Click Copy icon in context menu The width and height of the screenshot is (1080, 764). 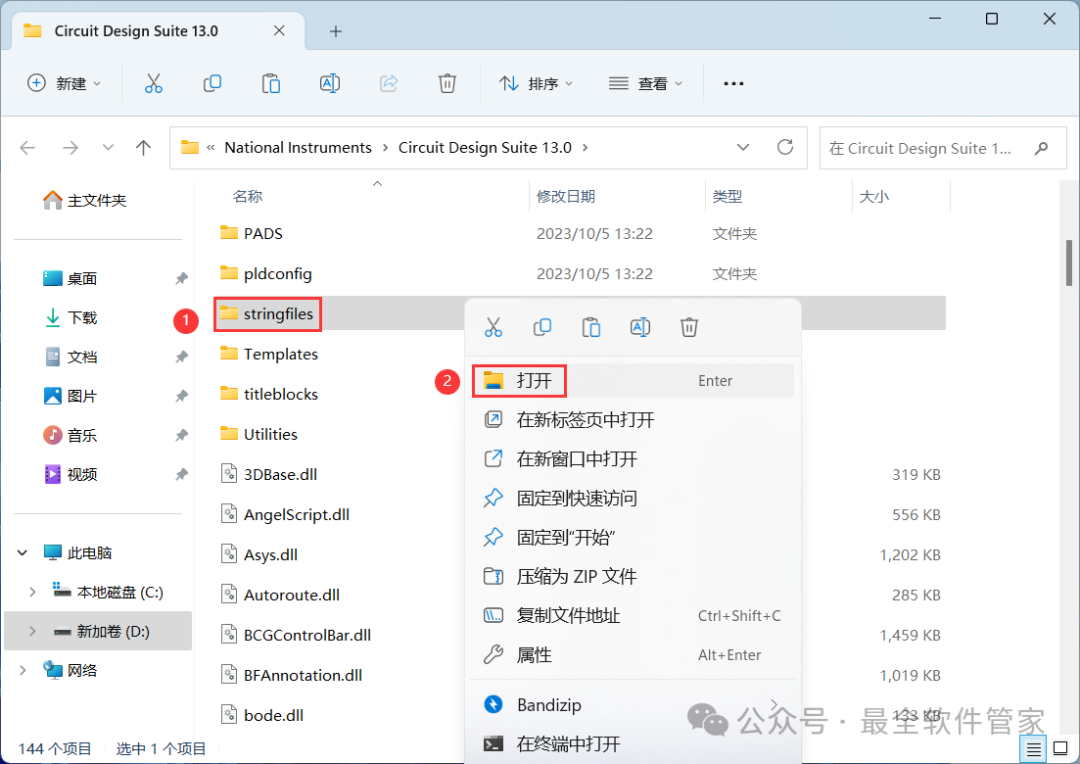542,327
